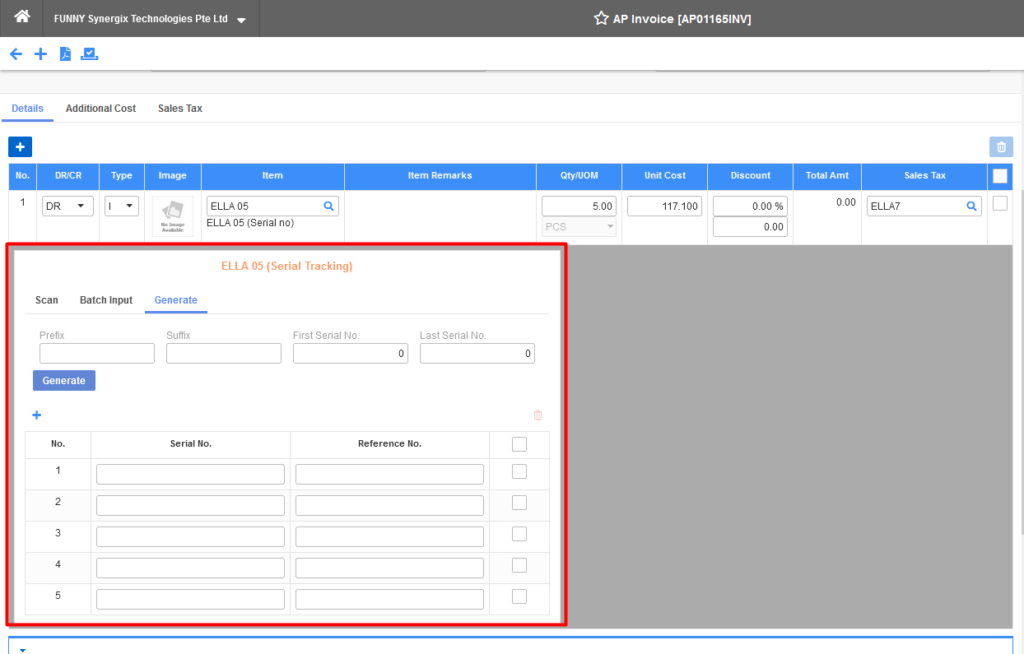Click the Generate button to create serial numbers
This screenshot has height=654, width=1024.
[63, 380]
